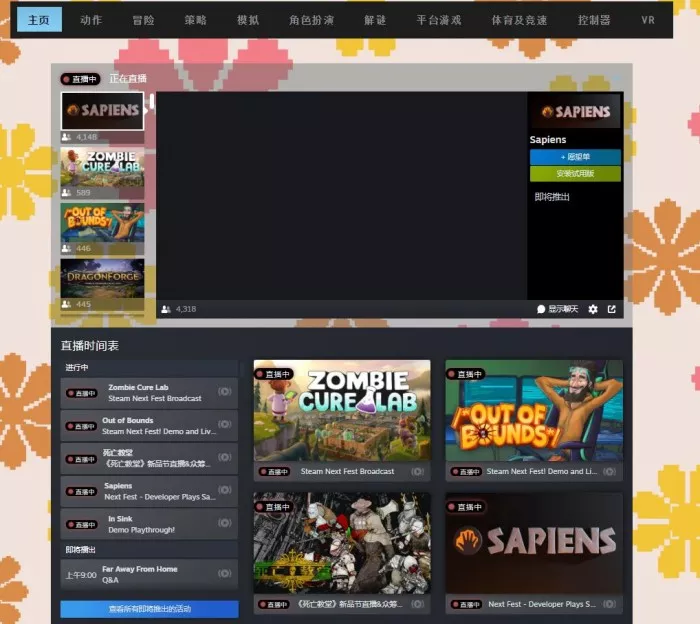Toggle reminder icon on 死亡教堂 schedule row

click(225, 457)
